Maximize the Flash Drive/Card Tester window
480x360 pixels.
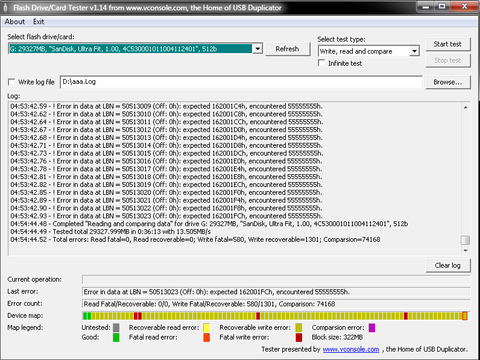(x=442, y=6)
